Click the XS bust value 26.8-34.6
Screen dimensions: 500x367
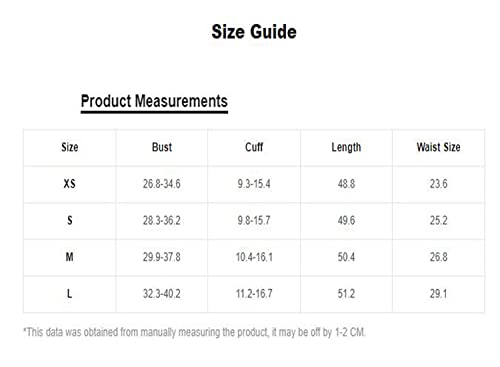click(162, 184)
